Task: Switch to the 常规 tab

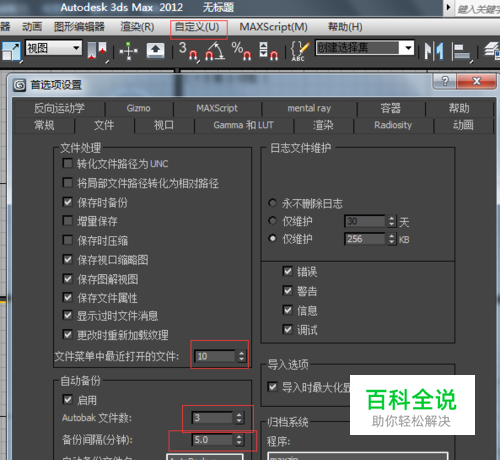Action: [44, 125]
